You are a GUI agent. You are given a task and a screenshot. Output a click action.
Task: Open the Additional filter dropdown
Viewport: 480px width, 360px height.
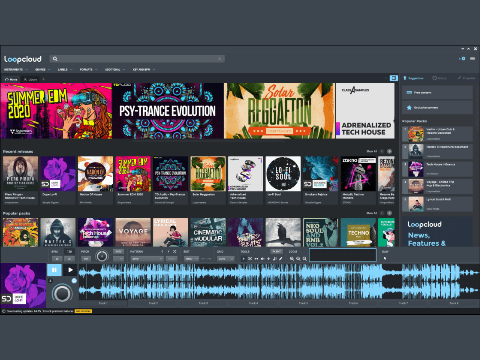(115, 70)
